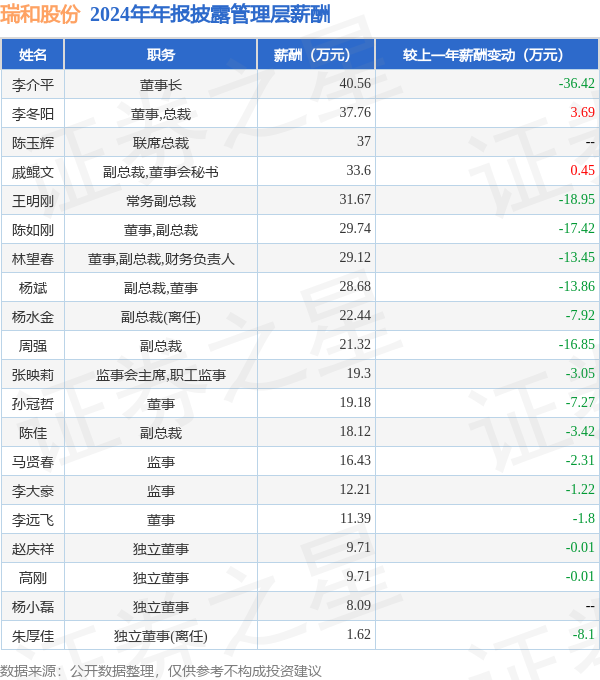Screen dimensions: 600x680
Task: Click the heading 2024年年报披露管理层薪酬
Action: (x=210, y=14)
